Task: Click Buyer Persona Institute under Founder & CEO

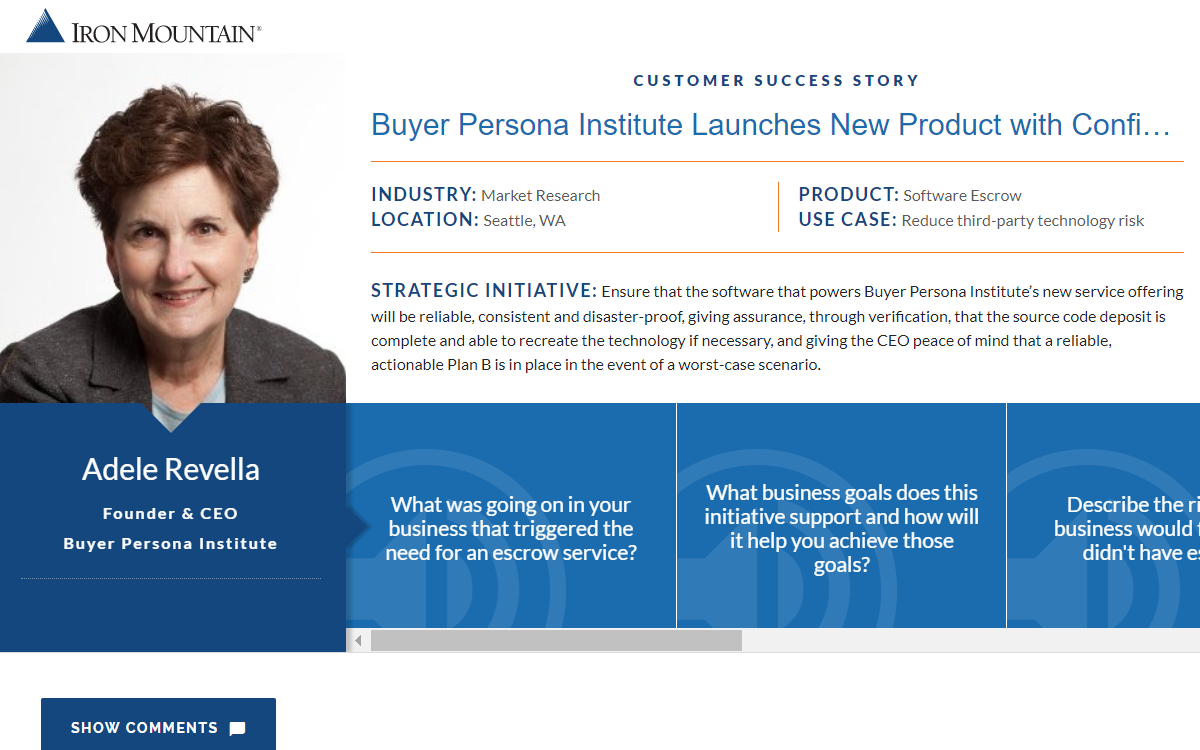Action: [170, 544]
